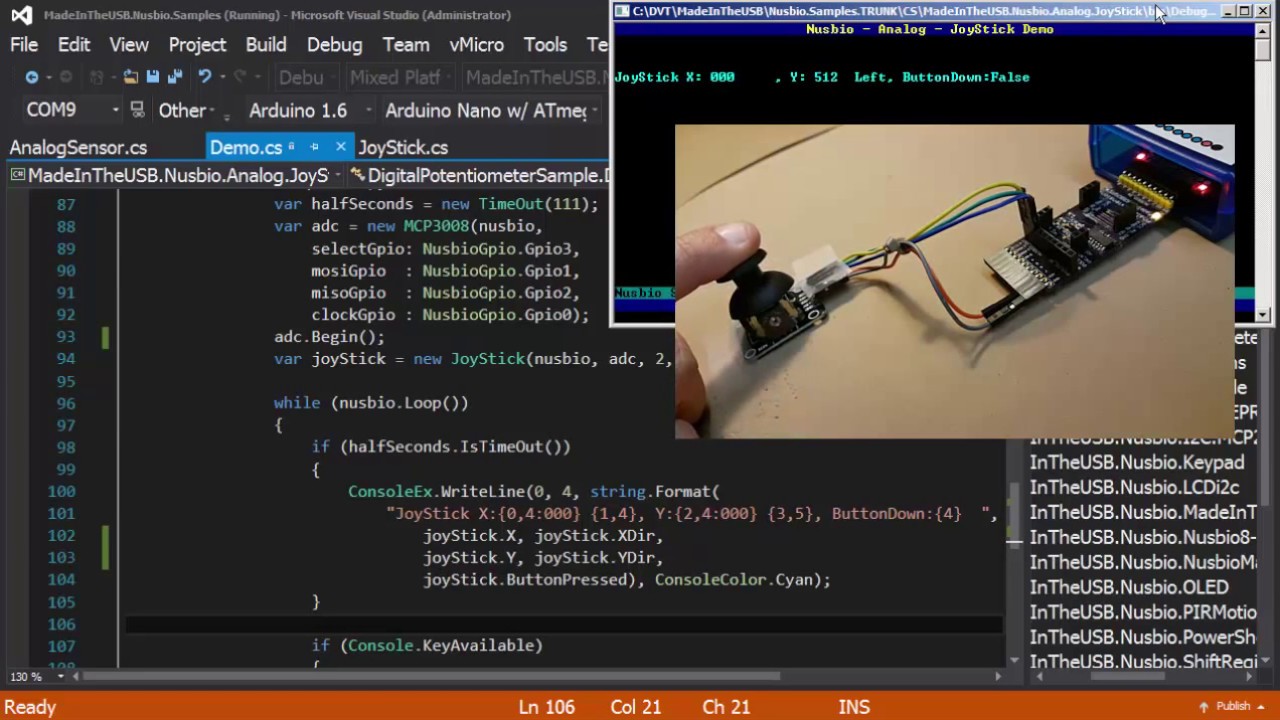The image size is (1280, 720).
Task: Switch to the AnalogSensor.cs tab
Action: click(x=78, y=147)
